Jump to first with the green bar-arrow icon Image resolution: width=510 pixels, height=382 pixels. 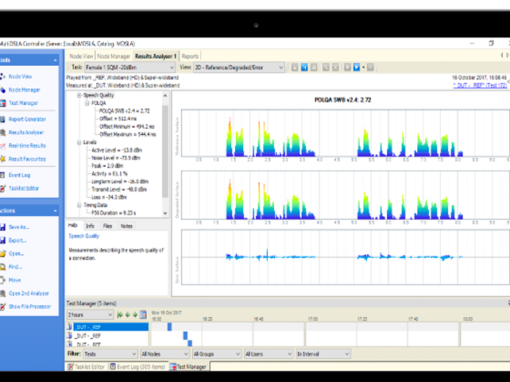pyautogui.click(x=120, y=315)
